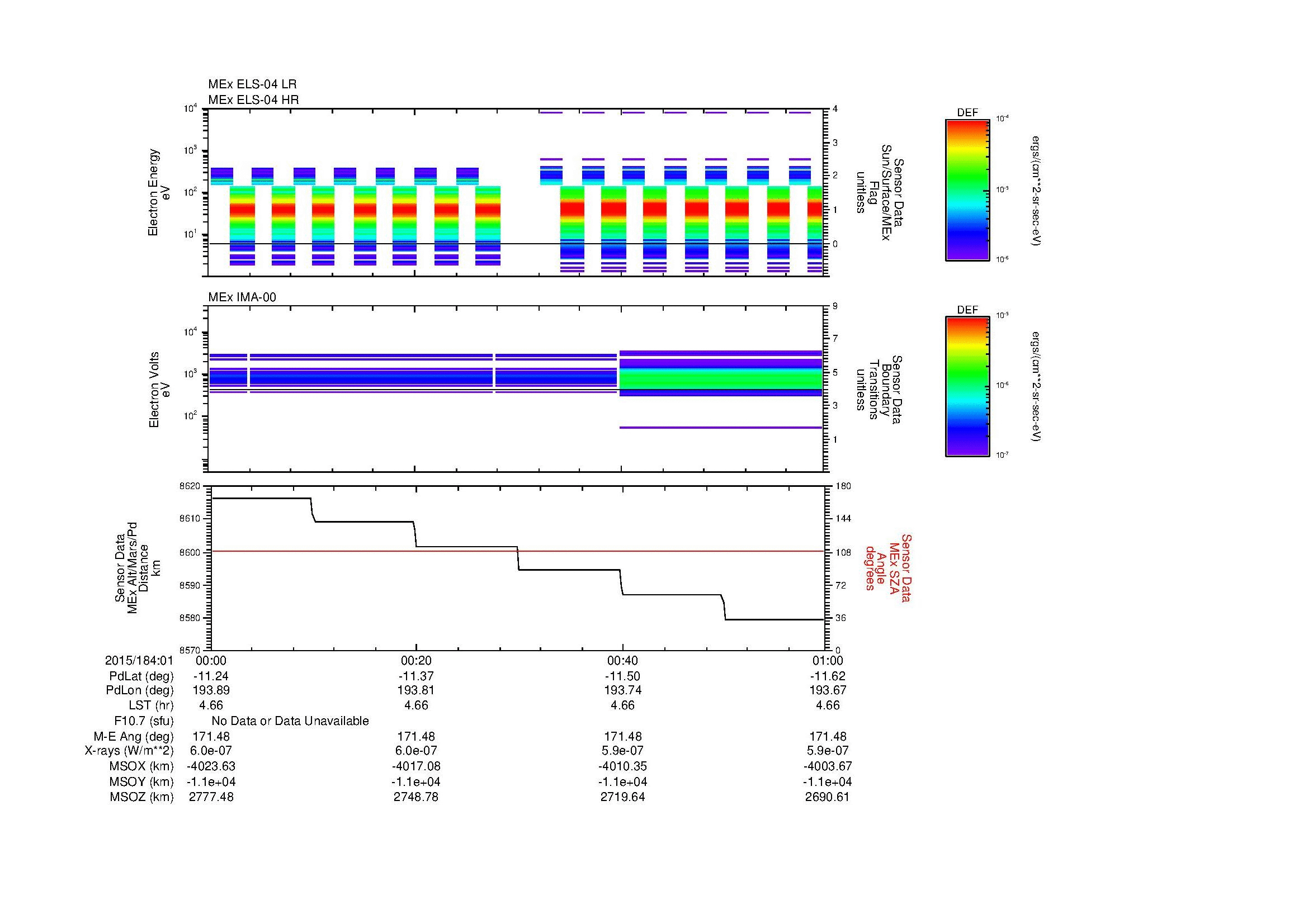This screenshot has height=924, width=1308.
Task: Click the 'Boundary Transitions' right axis label
Action: click(x=879, y=390)
